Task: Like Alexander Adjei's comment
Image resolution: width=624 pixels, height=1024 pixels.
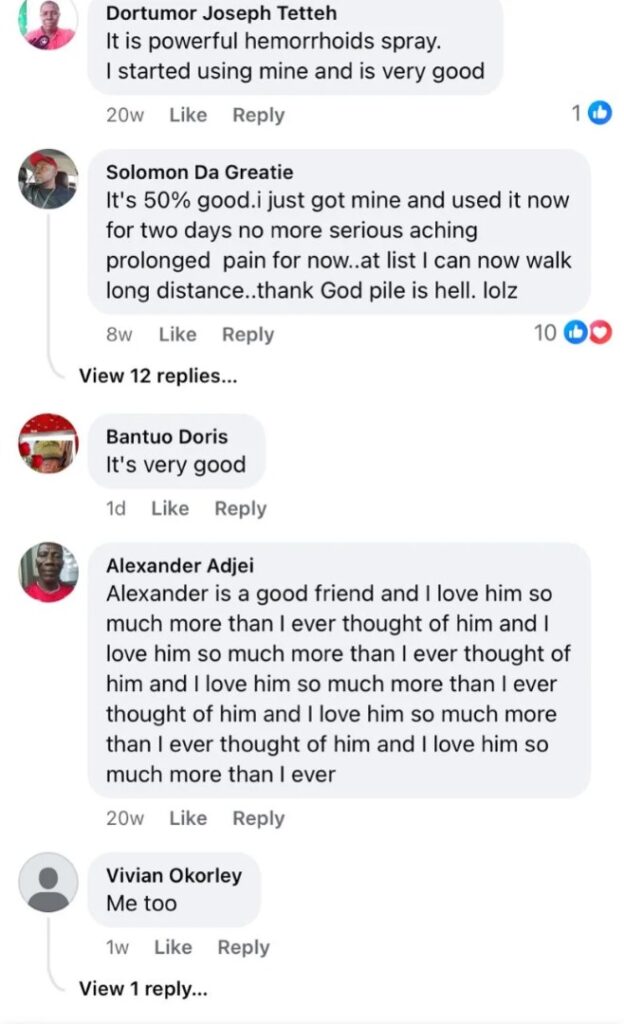Action: [x=188, y=818]
